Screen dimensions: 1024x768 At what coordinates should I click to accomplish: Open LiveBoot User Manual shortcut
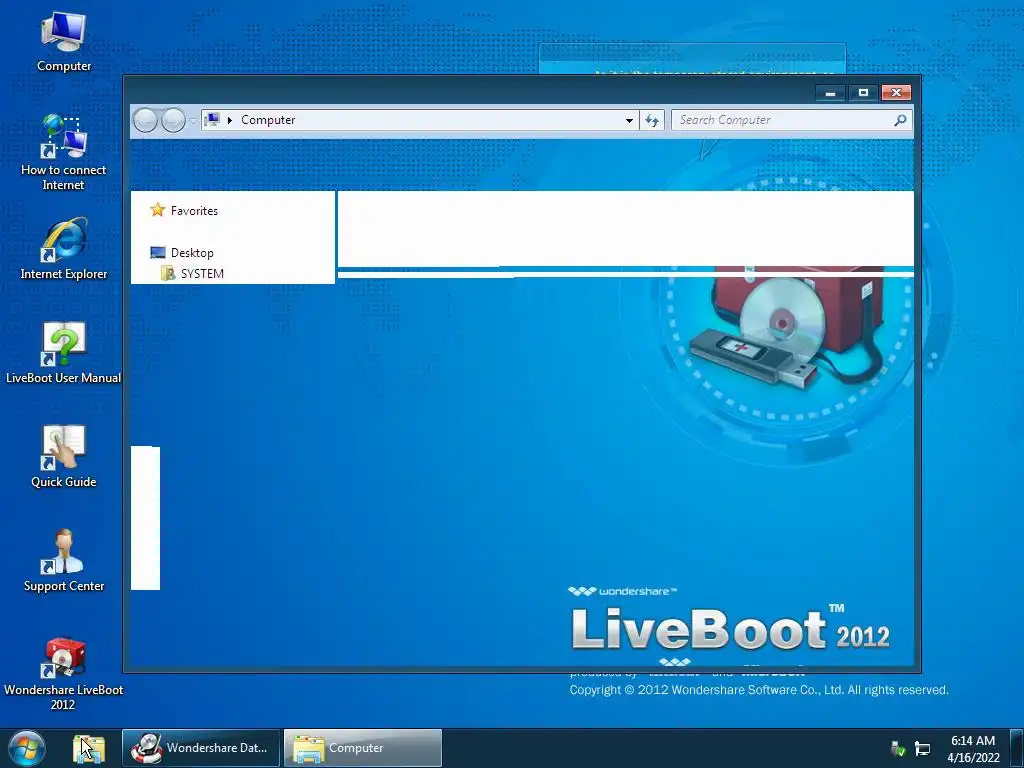coord(63,353)
